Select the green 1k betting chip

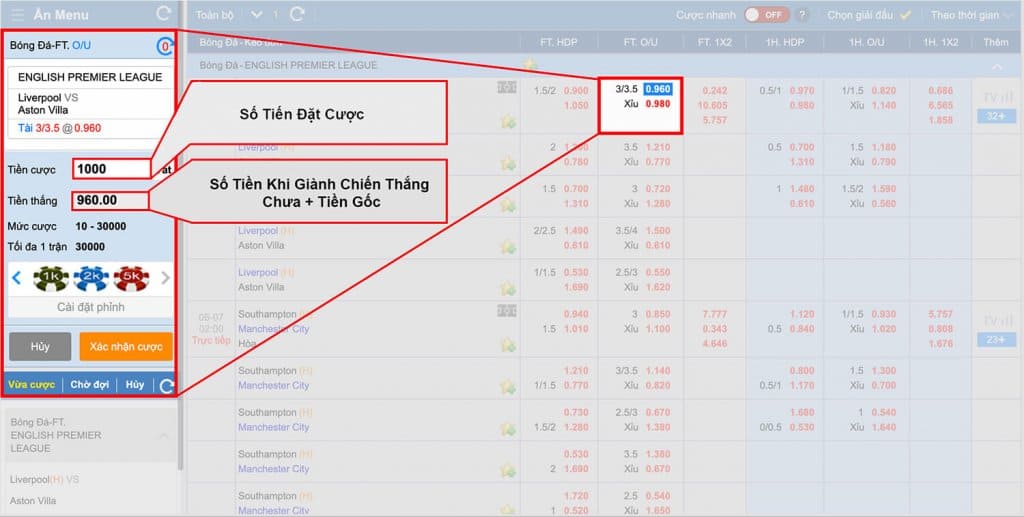click(50, 278)
